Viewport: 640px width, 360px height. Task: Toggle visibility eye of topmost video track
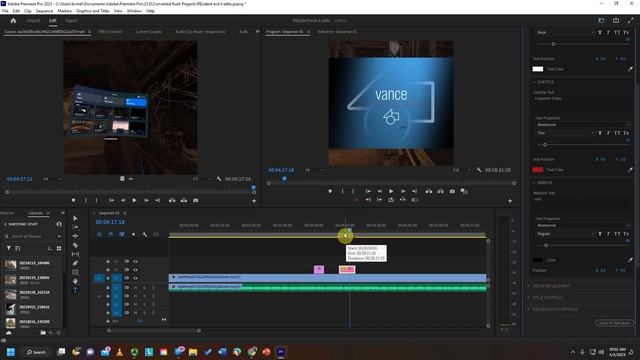[x=135, y=261]
